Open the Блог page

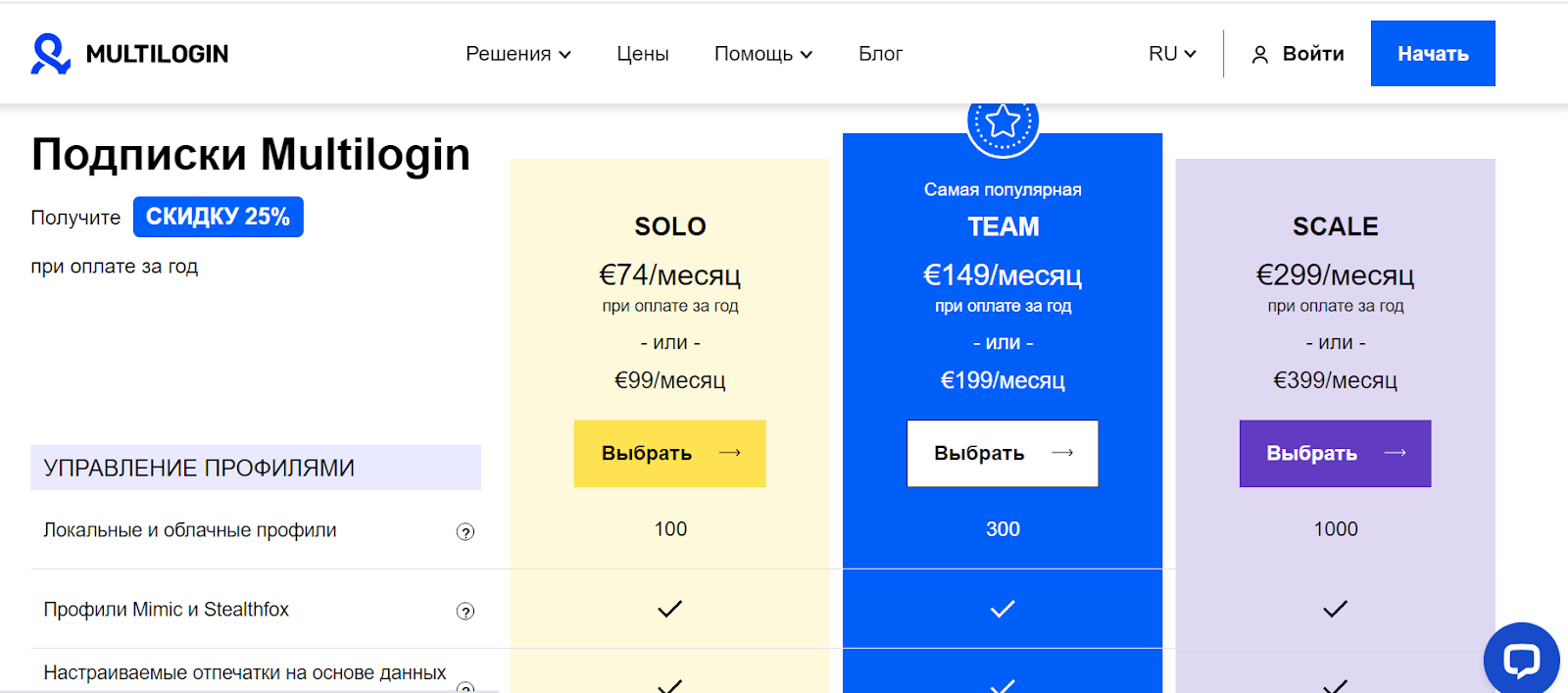point(880,54)
